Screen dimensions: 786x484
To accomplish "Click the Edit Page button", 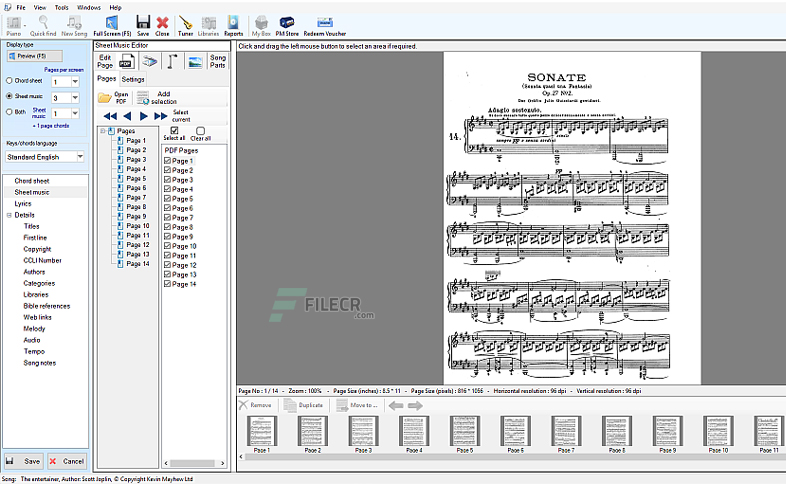I will tap(105, 61).
